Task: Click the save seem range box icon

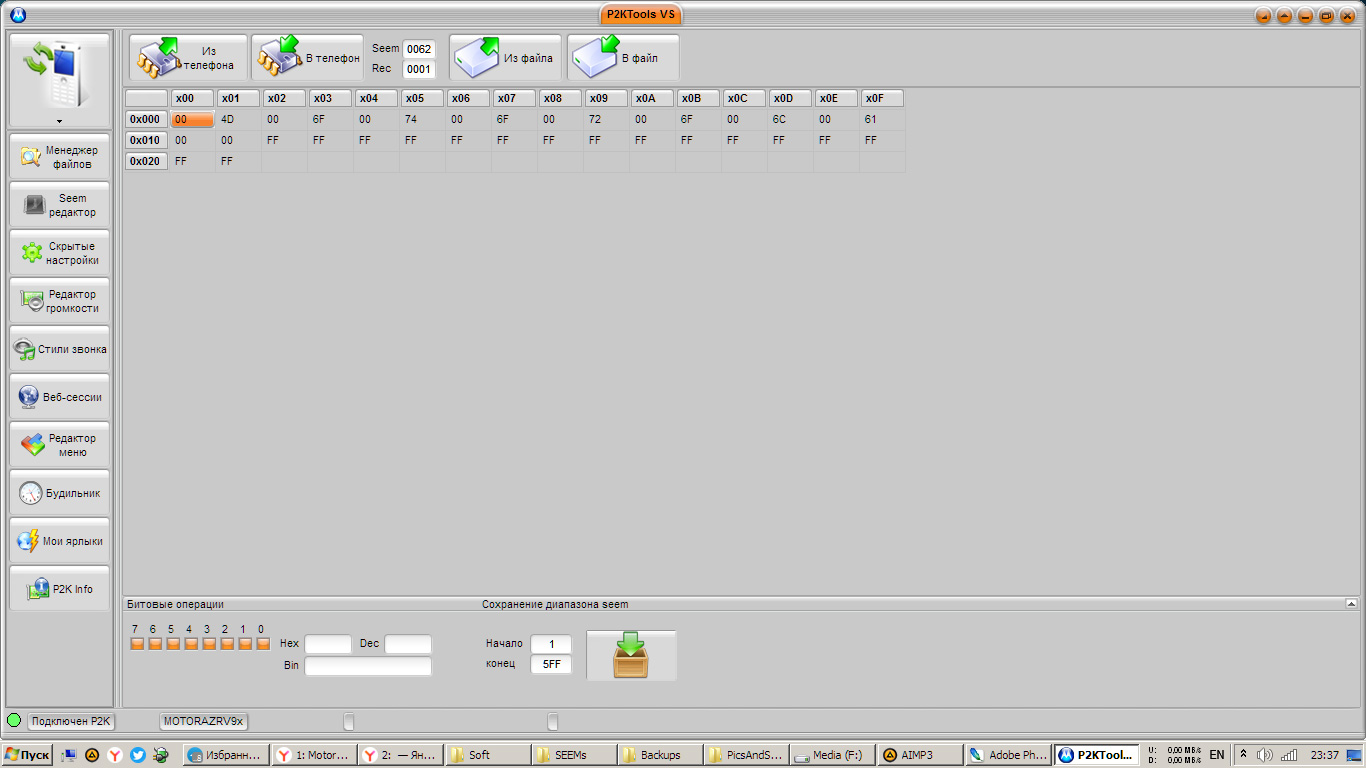Action: pos(631,655)
